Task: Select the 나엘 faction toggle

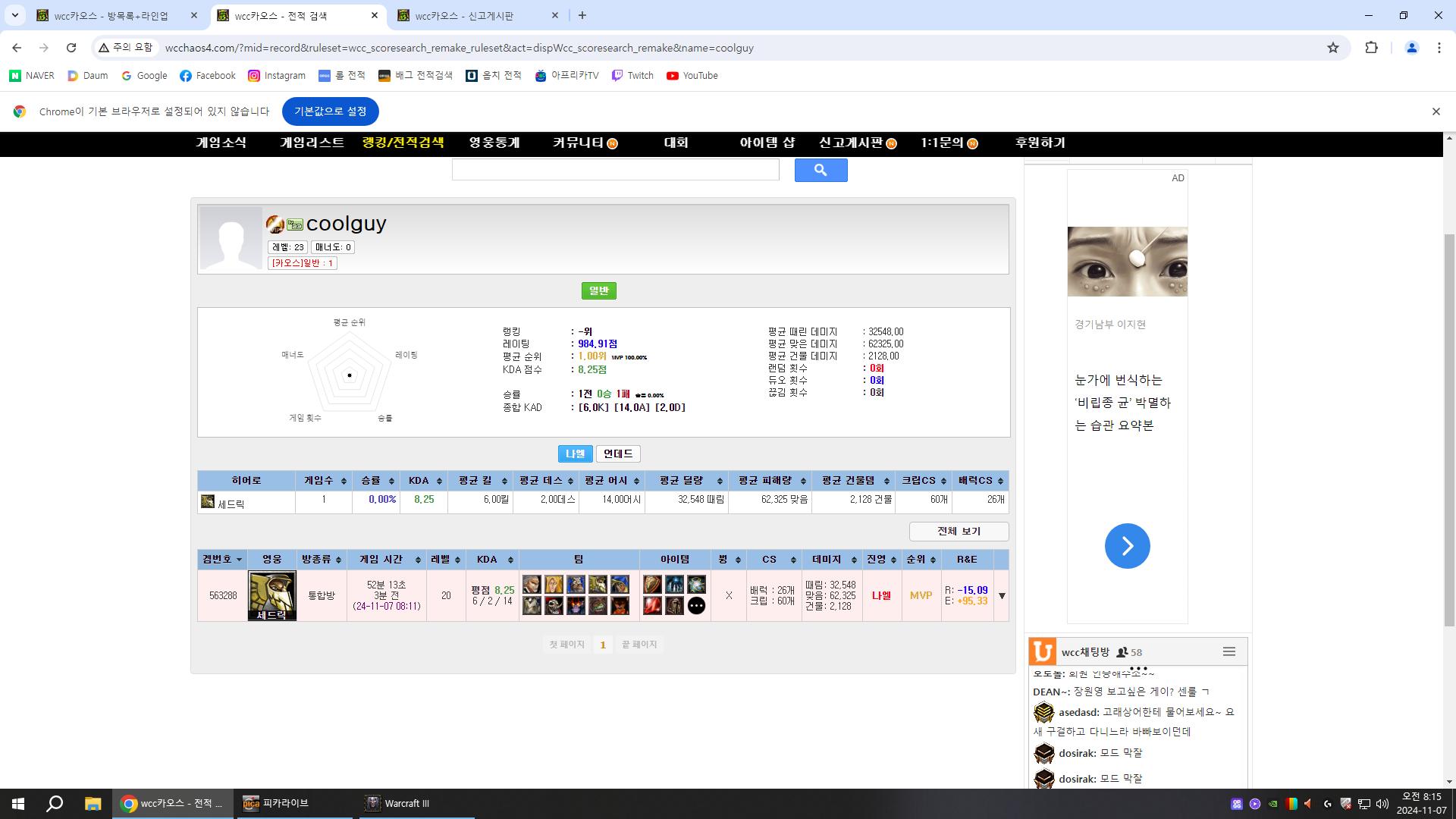Action: pyautogui.click(x=575, y=453)
